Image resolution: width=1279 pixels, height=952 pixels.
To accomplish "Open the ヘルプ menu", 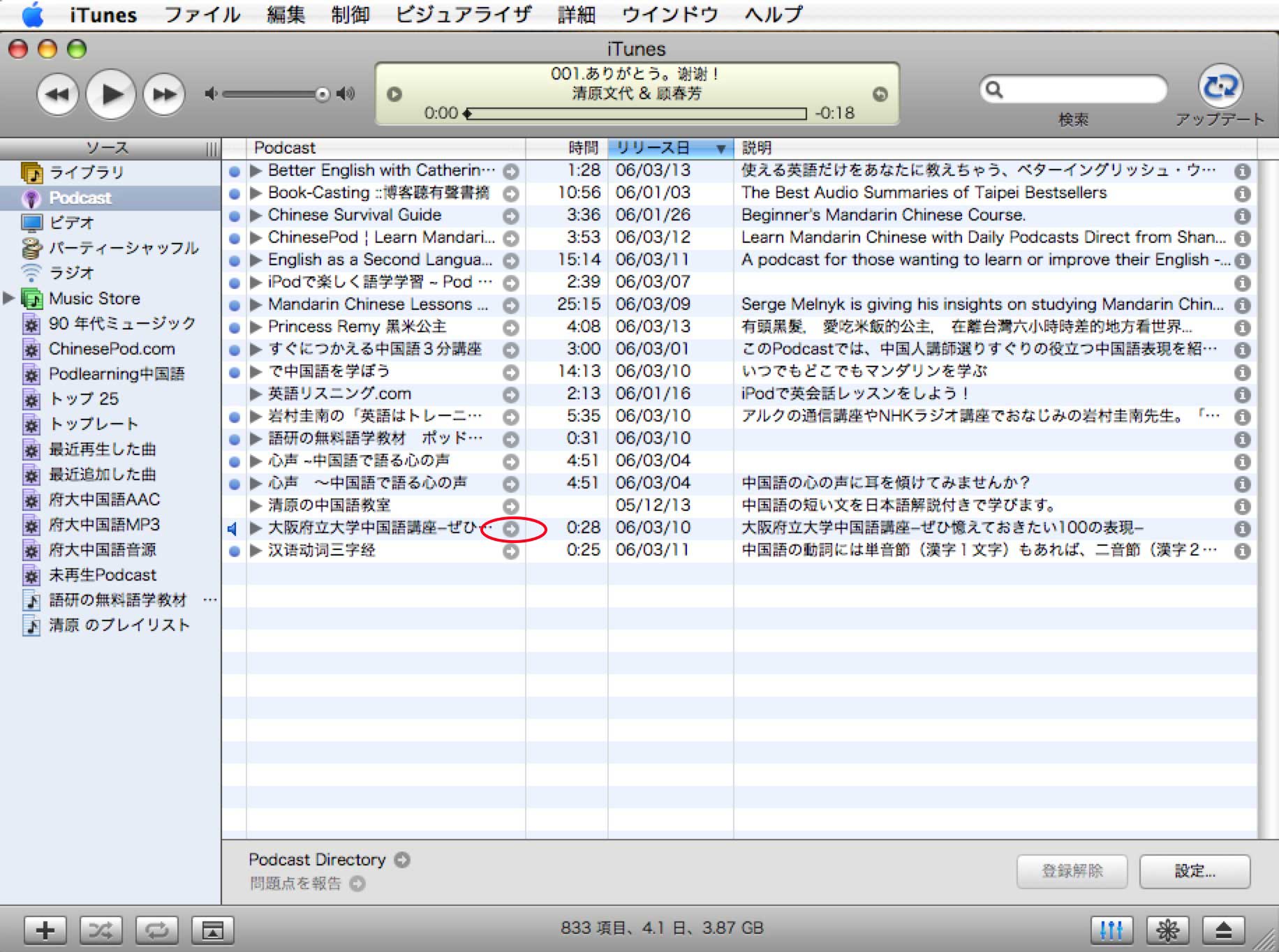I will 773,14.
